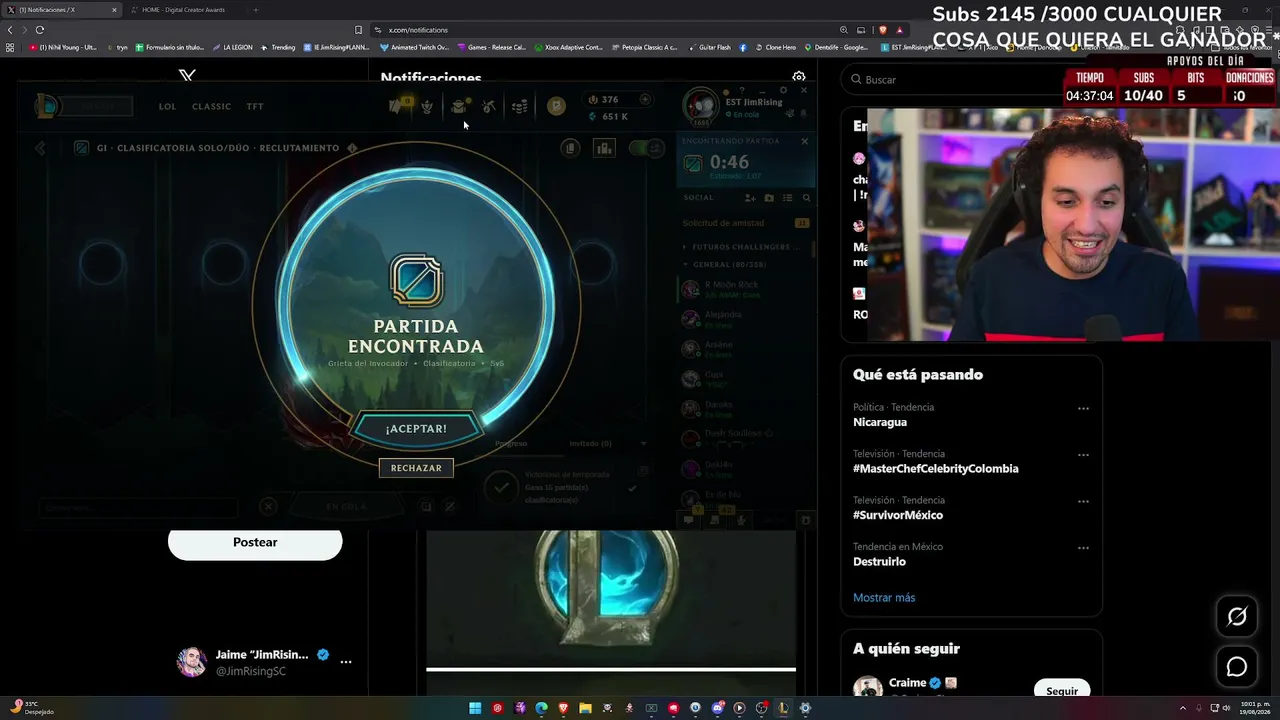1280x720 pixels.
Task: Open the Windows Start menu
Action: point(475,708)
